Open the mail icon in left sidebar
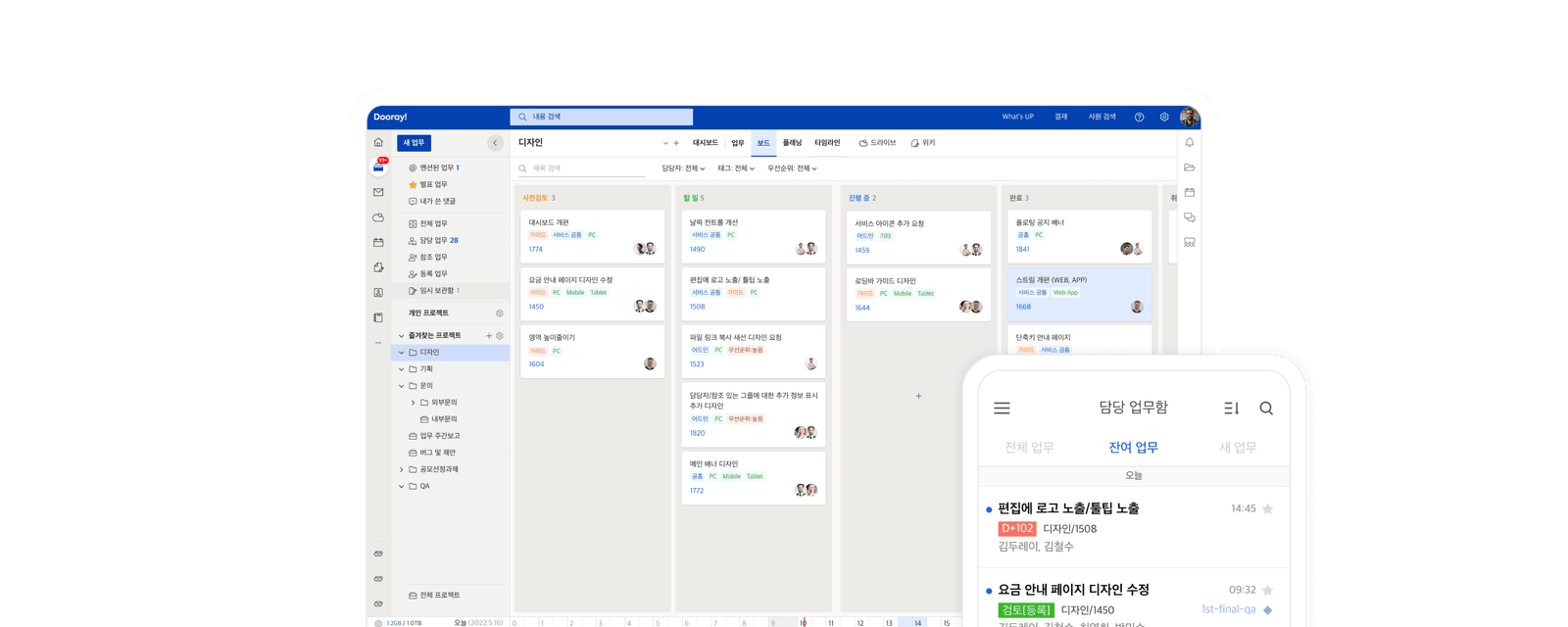Screen dimensions: 1568x627 (x=378, y=193)
